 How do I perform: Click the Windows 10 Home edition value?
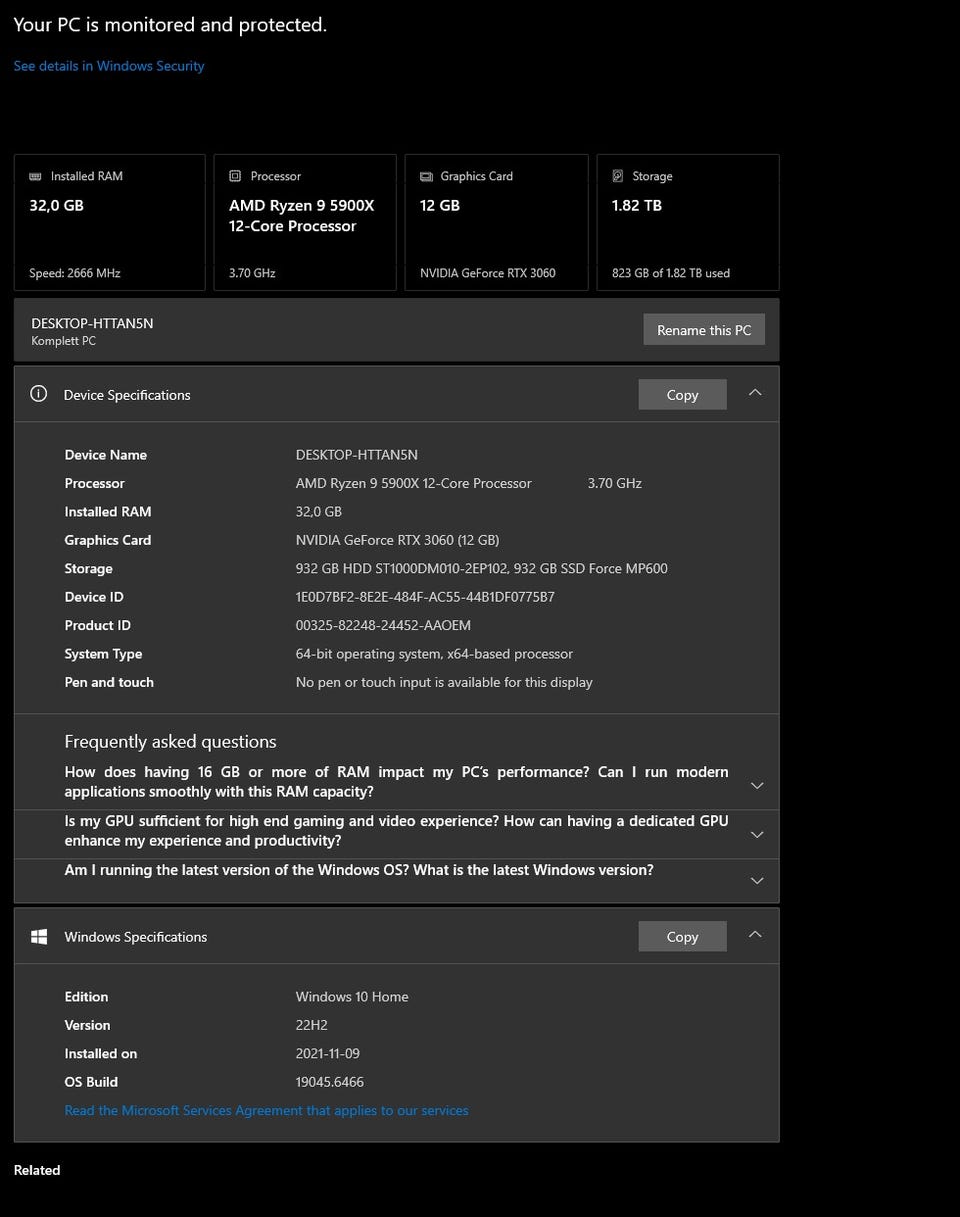point(352,997)
